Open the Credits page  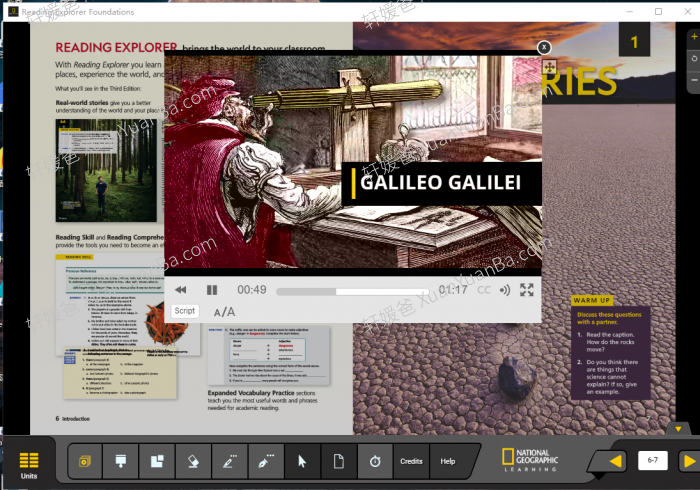click(411, 461)
